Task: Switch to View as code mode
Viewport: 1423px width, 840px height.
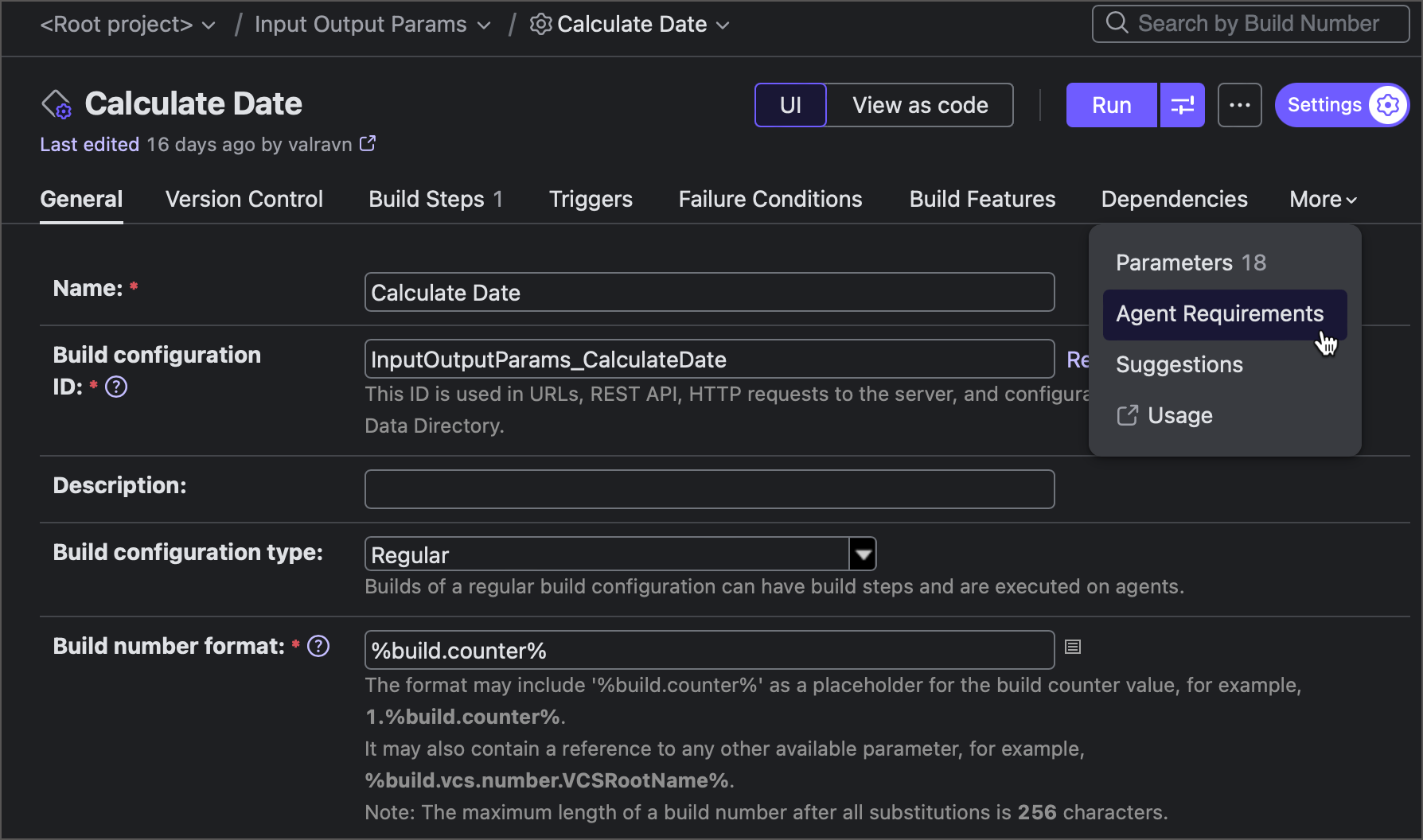Action: [919, 104]
